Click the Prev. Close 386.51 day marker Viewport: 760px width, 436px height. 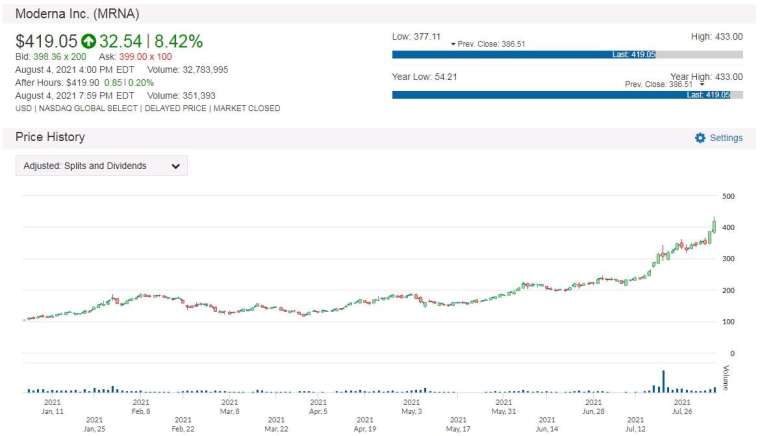488,44
